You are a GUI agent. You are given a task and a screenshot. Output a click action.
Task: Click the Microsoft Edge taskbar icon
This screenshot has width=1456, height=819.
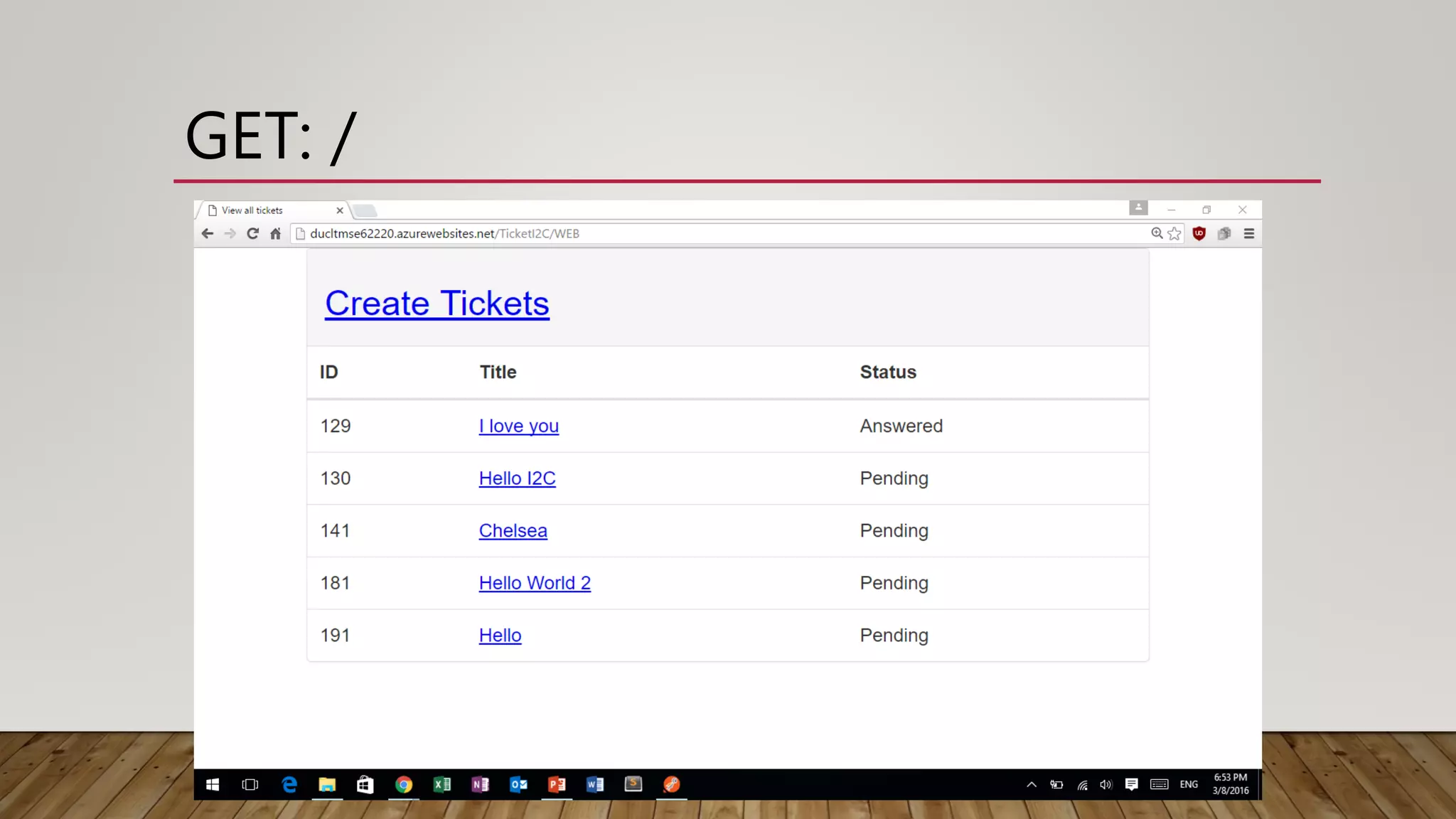click(x=289, y=784)
